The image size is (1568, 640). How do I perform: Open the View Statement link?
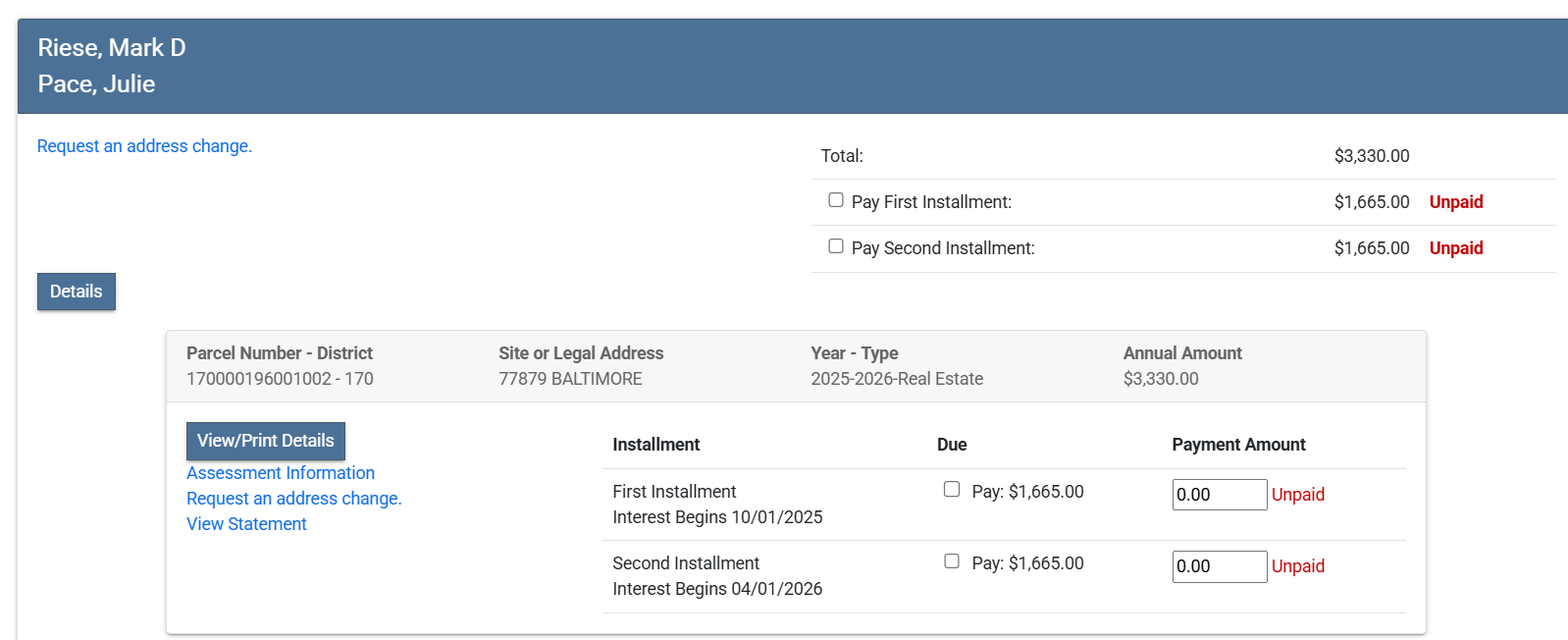coord(246,524)
